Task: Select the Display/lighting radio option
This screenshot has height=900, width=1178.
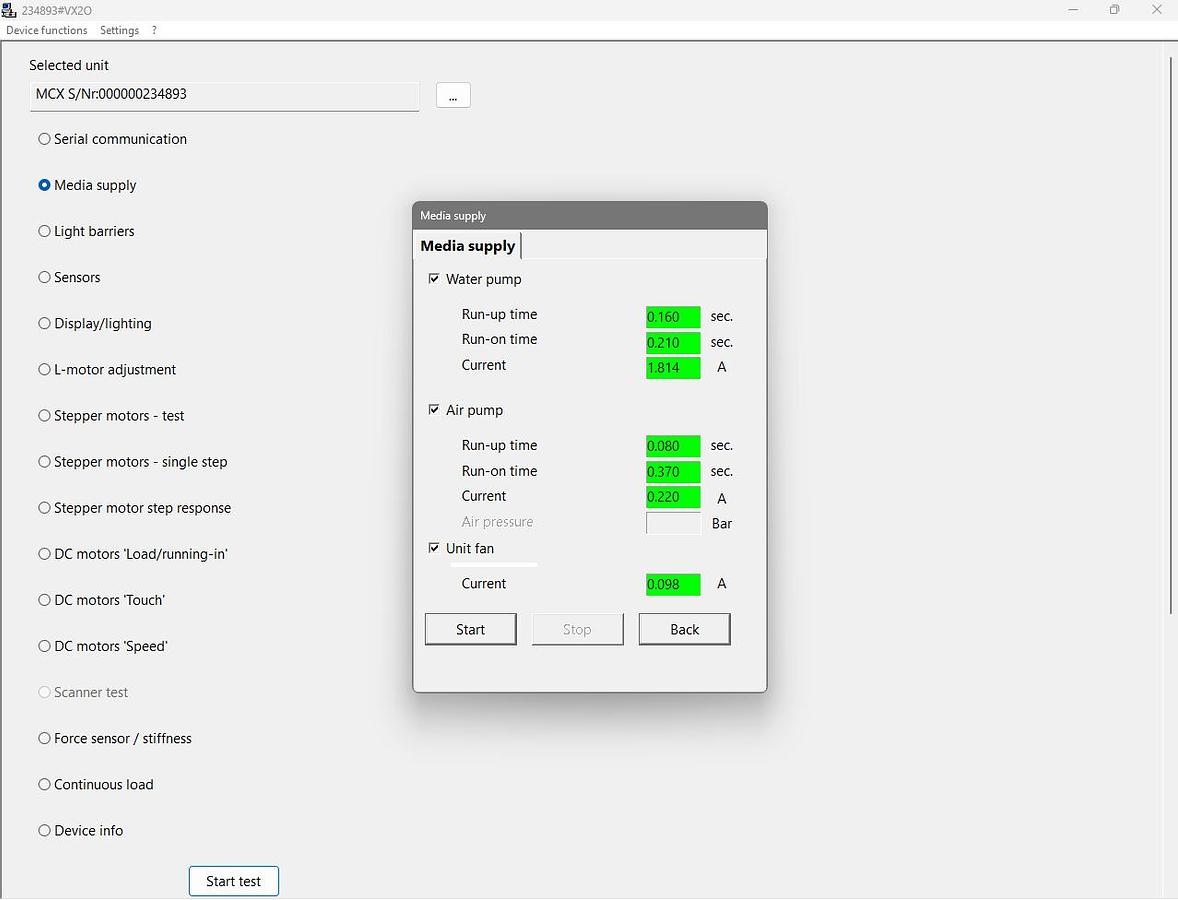Action: tap(44, 323)
